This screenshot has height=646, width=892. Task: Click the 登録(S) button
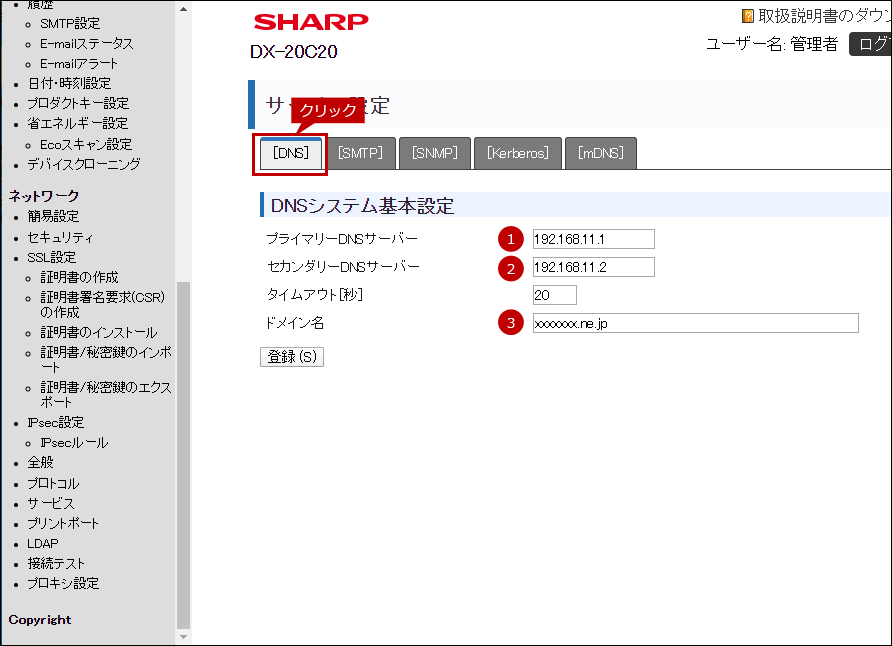tap(292, 357)
